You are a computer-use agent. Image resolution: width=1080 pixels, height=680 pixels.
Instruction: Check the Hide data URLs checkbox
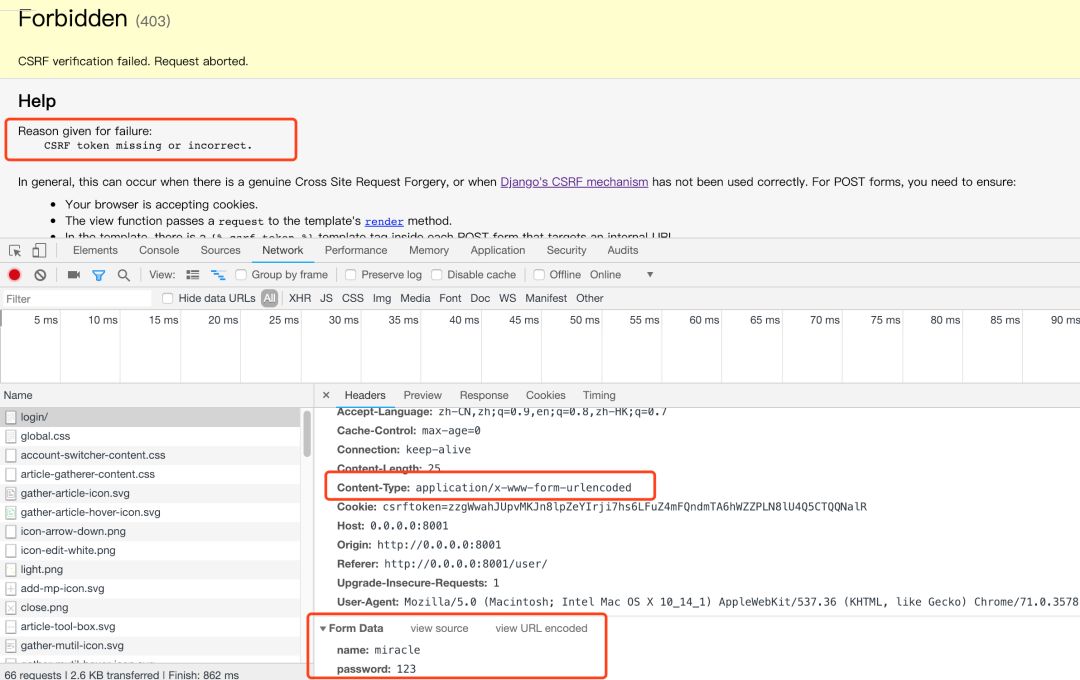pyautogui.click(x=167, y=298)
